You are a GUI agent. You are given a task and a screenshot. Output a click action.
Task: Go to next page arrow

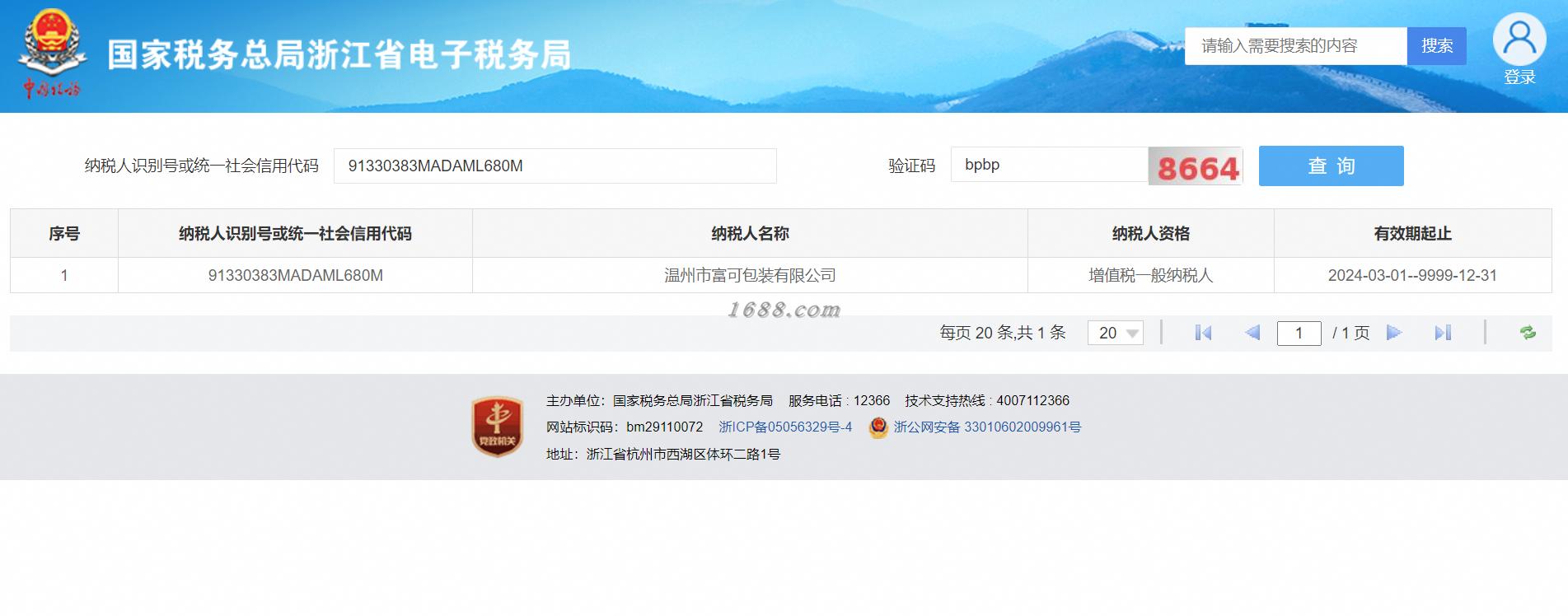pos(1394,333)
